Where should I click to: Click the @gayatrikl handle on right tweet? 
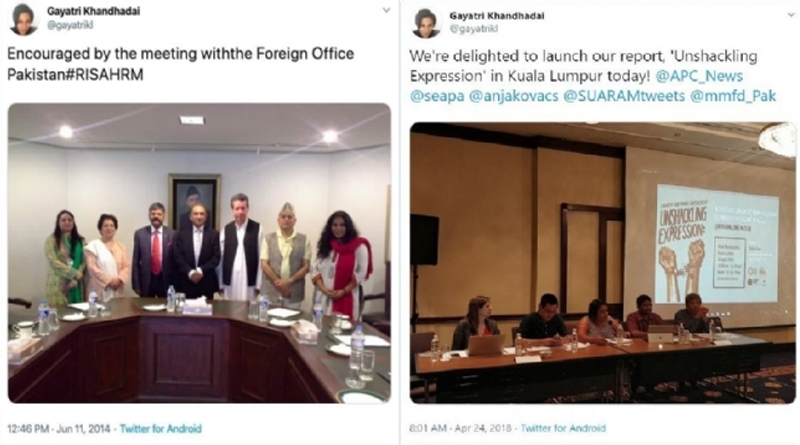tap(473, 29)
